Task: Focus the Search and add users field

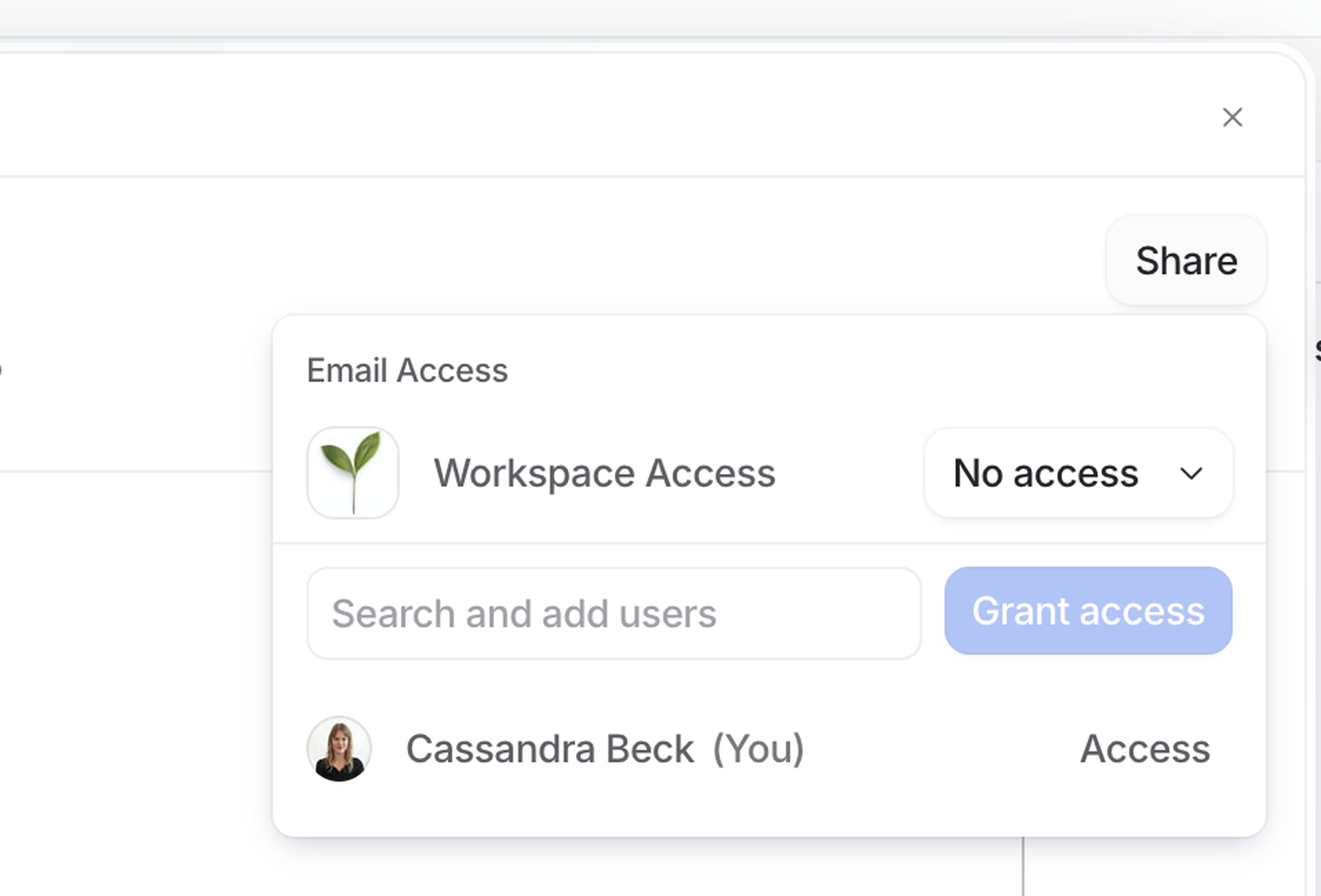Action: coord(613,613)
